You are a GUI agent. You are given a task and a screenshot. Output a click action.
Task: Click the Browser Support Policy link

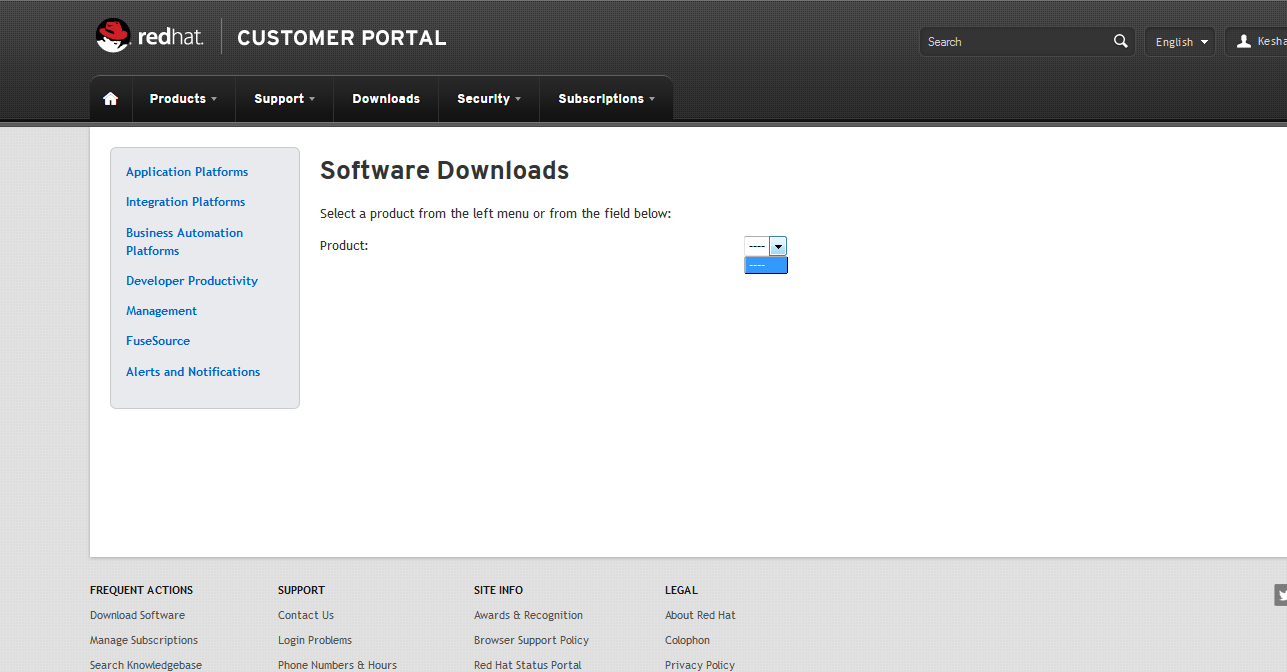tap(531, 640)
